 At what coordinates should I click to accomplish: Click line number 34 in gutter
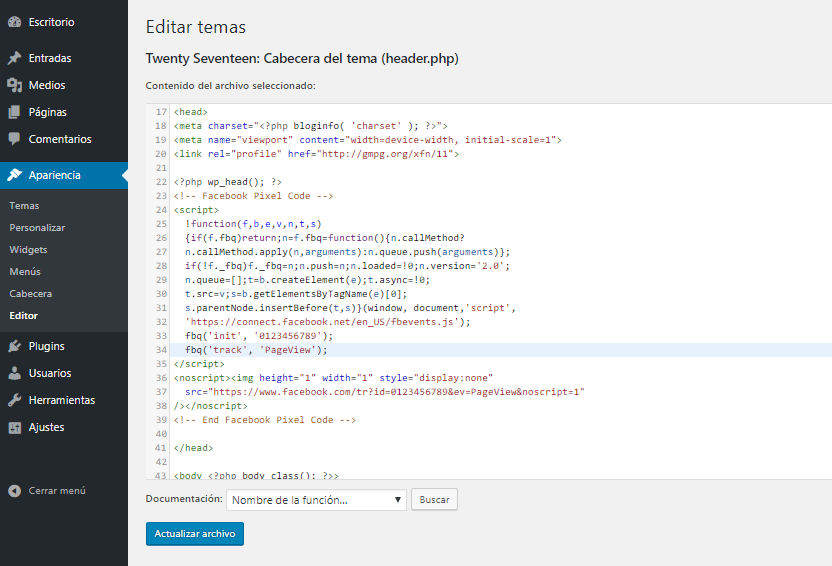[x=161, y=350]
